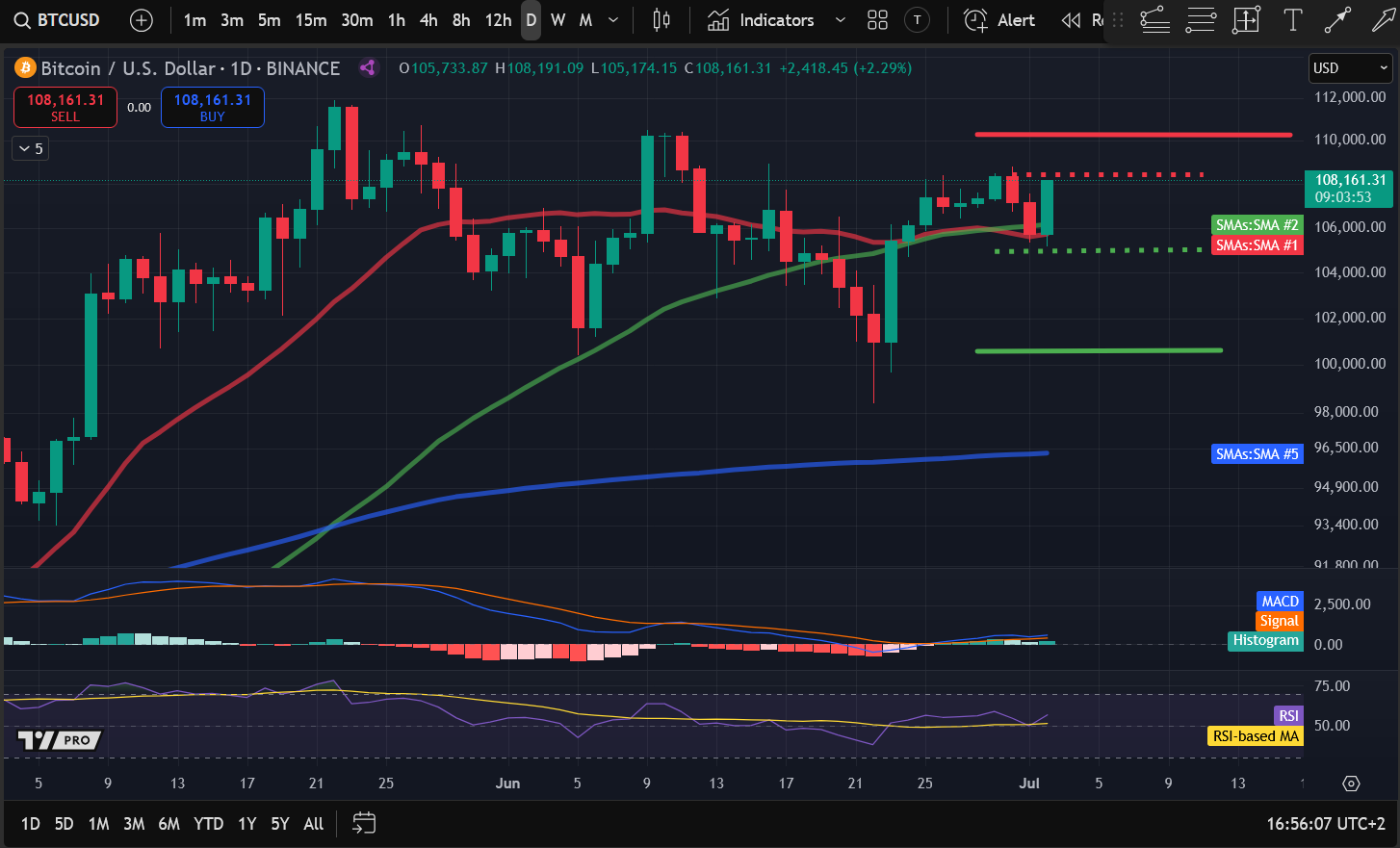Select the daily D timeframe

coord(531,20)
